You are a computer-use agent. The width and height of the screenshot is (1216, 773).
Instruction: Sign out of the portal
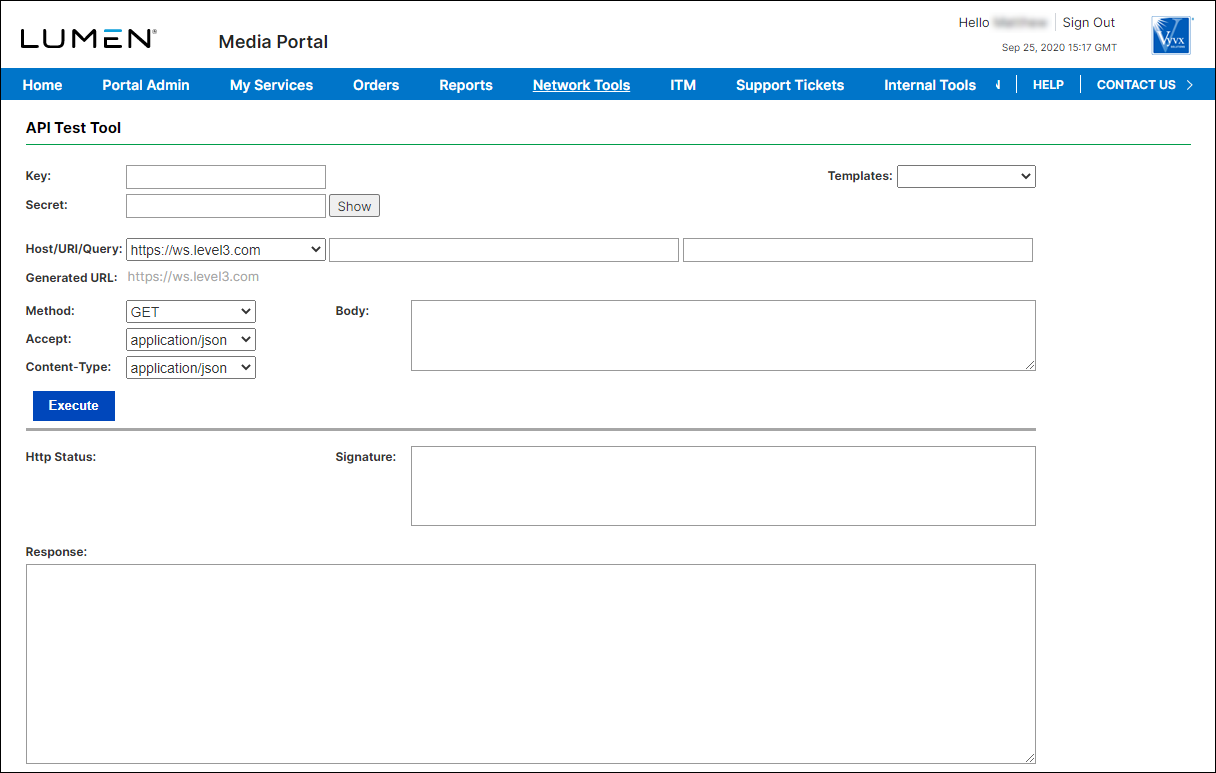[x=1088, y=22]
